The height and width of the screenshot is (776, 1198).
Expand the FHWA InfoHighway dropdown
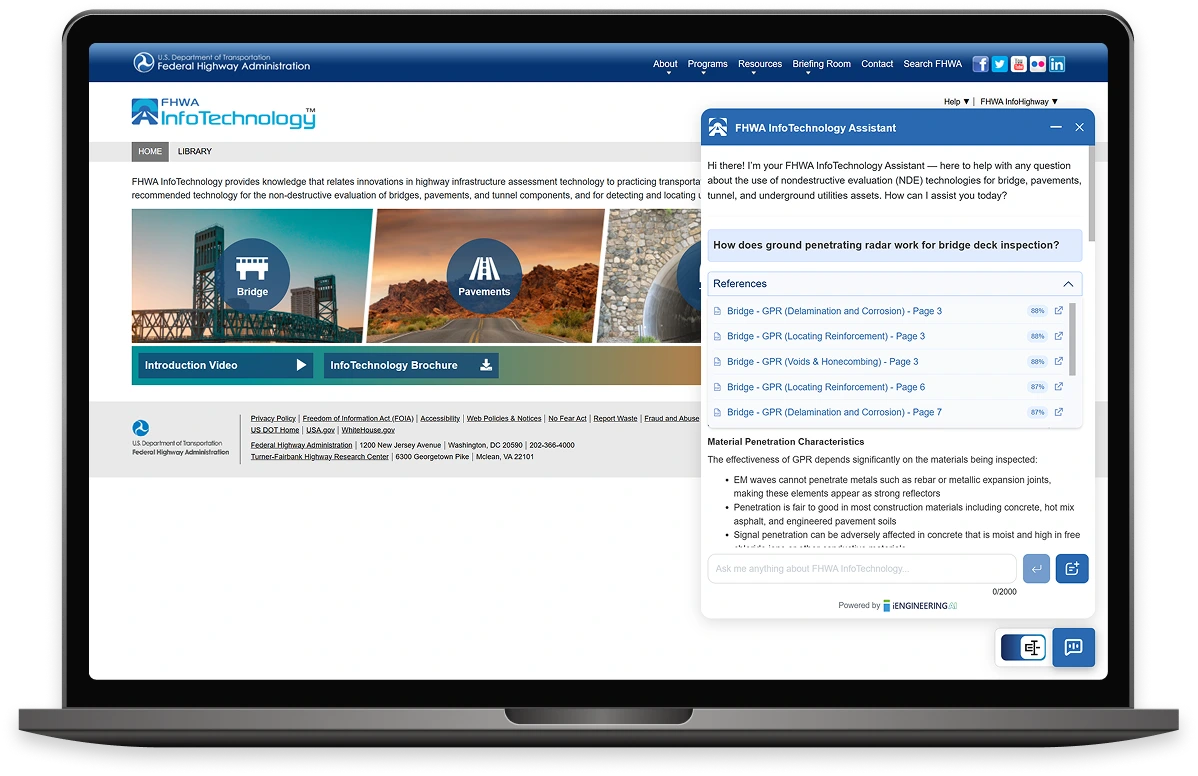(x=1018, y=101)
